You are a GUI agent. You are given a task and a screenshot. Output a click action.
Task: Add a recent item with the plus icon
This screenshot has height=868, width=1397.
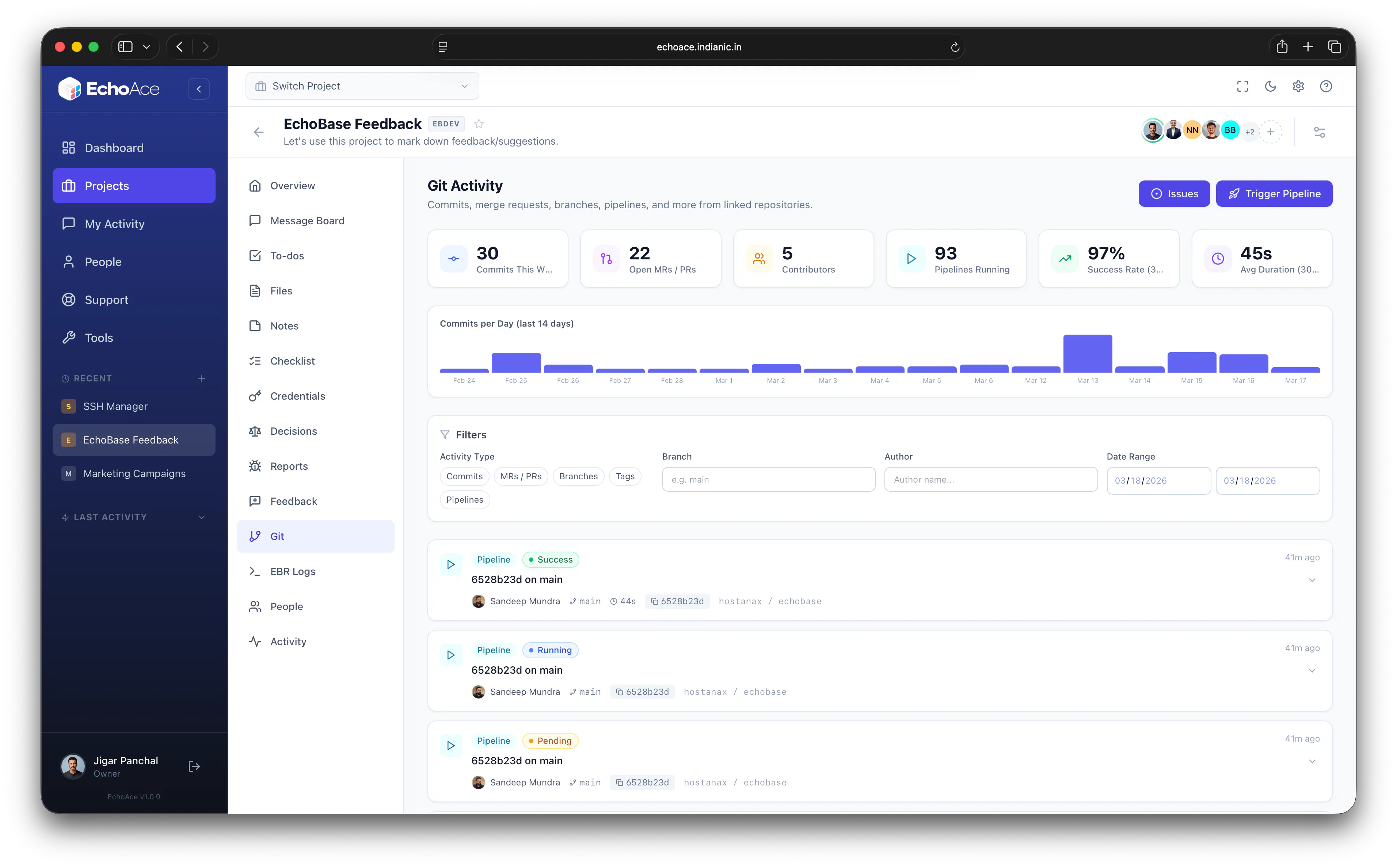[201, 378]
